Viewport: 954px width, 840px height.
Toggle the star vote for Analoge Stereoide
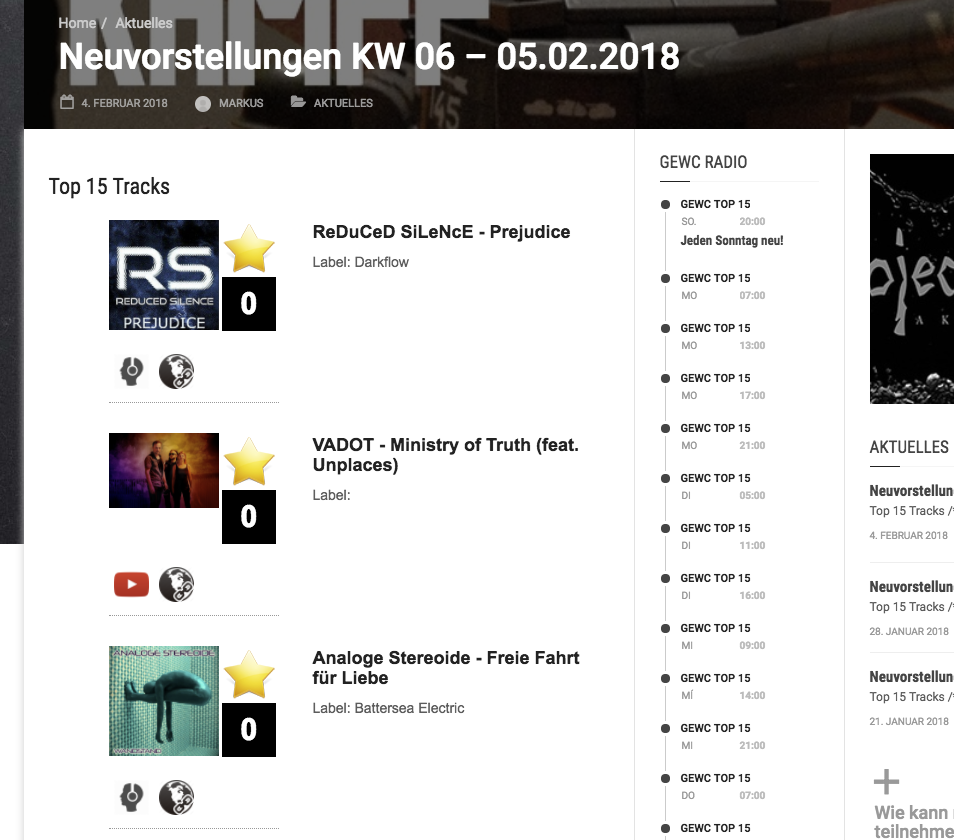(x=249, y=674)
